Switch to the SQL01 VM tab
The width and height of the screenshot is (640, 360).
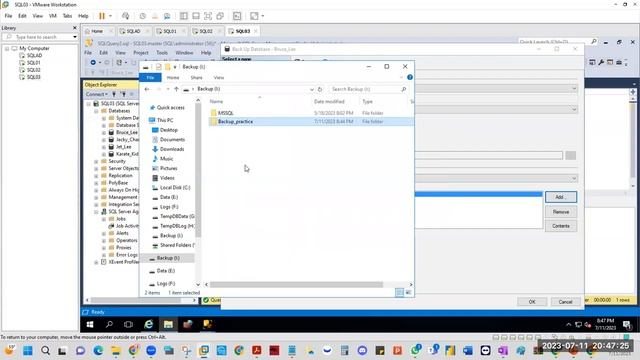point(170,31)
